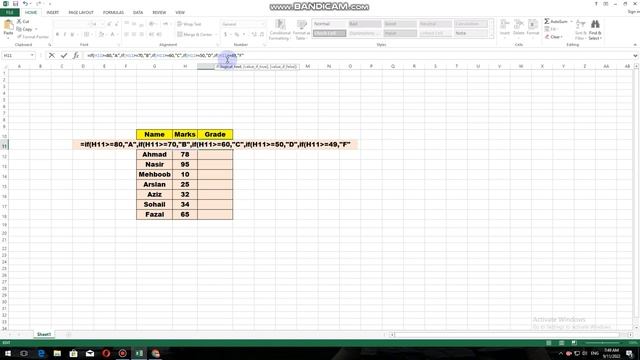Click the horizontal scrollbar at bottom

(508, 335)
